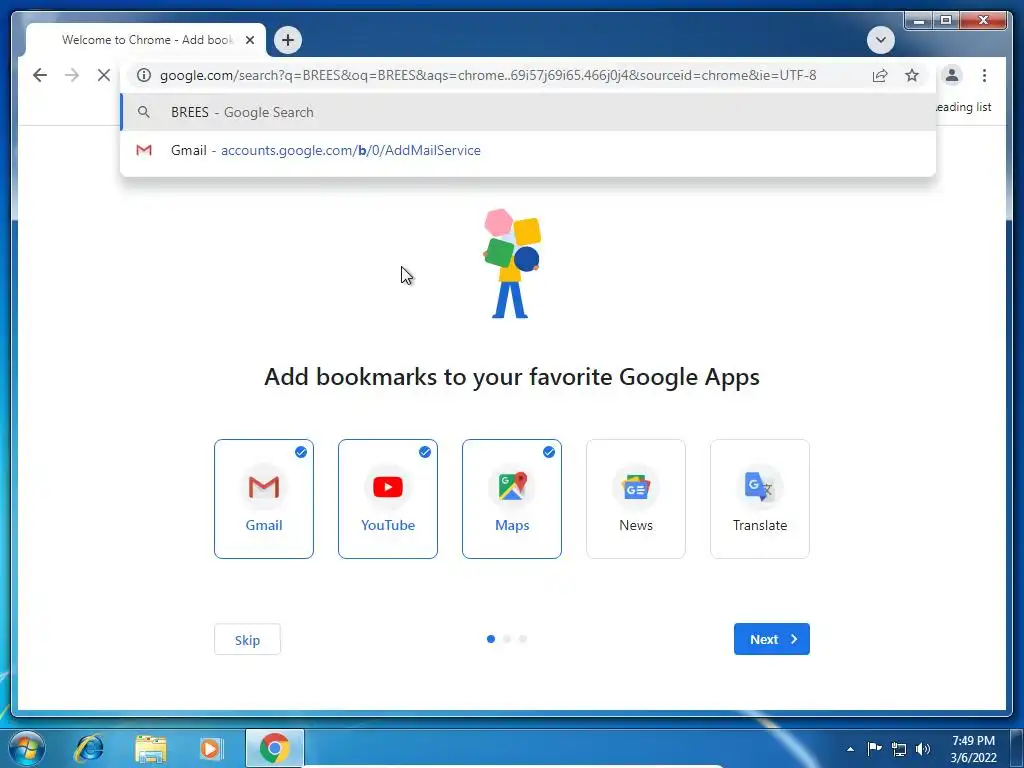Select the Welcome to Chrome tab
This screenshot has width=1024, height=768.
point(148,40)
